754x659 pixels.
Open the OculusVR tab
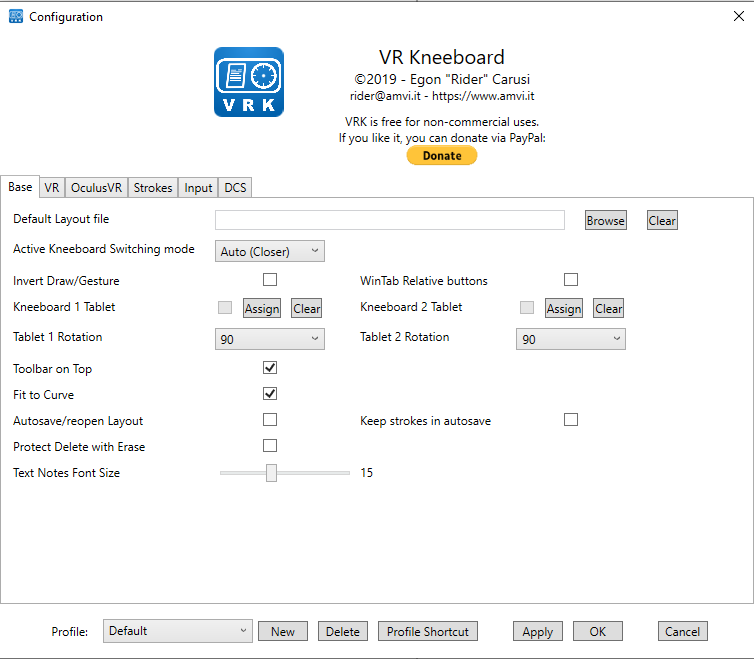[x=96, y=188]
